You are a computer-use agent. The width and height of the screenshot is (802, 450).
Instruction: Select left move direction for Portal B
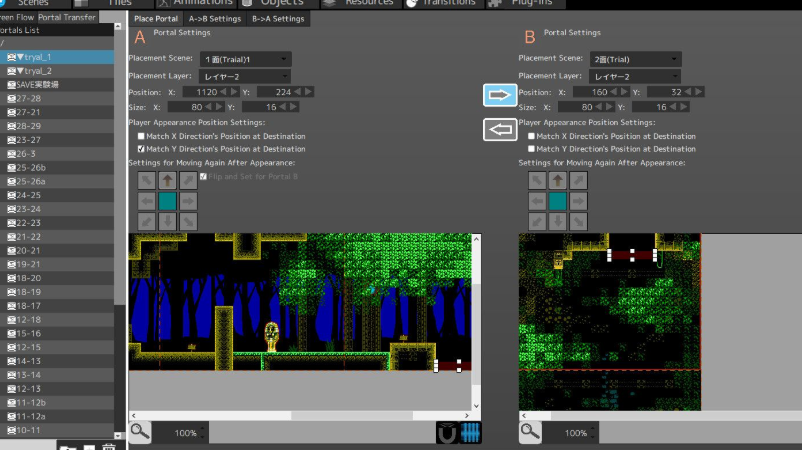[x=537, y=201]
